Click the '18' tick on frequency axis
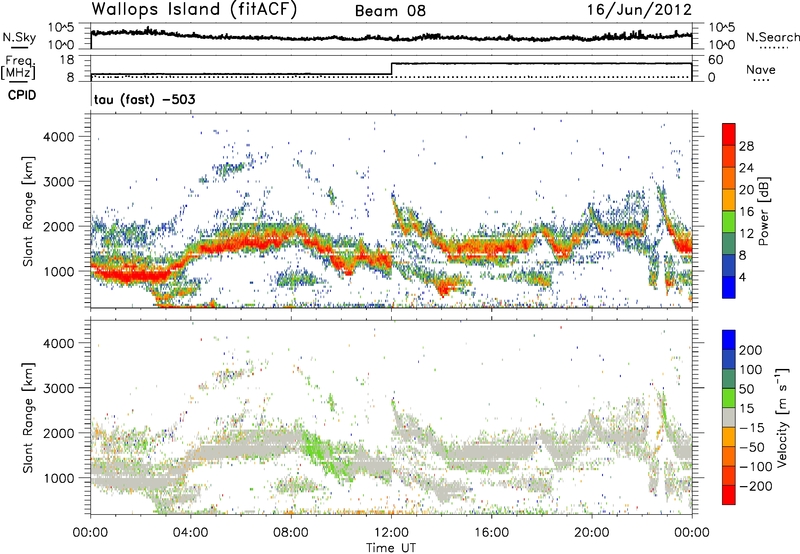The width and height of the screenshot is (800, 554). point(67,60)
